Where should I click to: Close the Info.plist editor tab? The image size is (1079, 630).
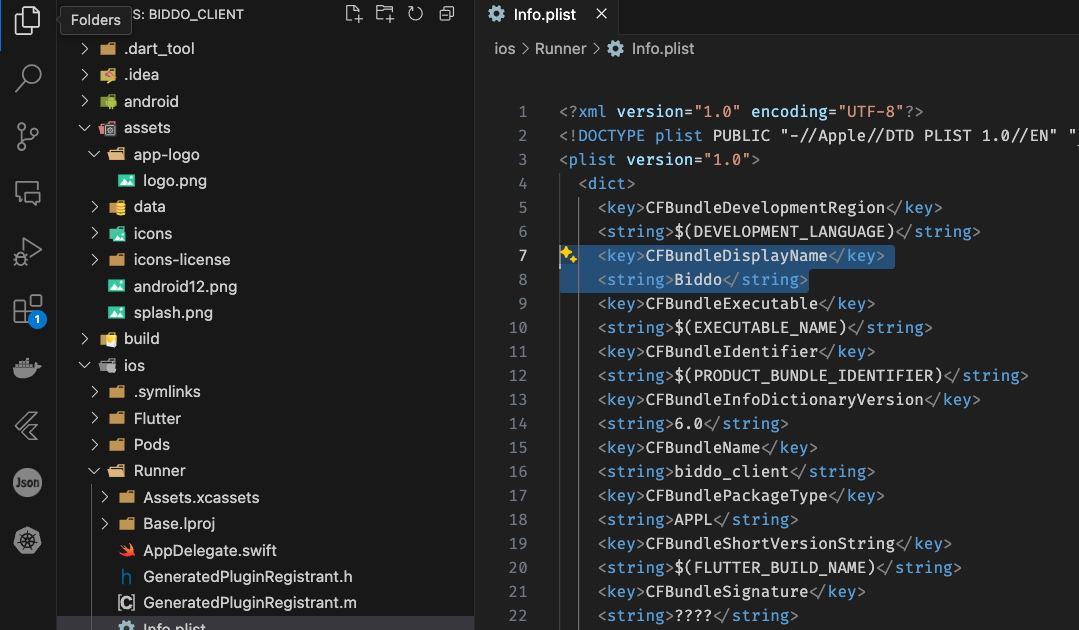coord(601,14)
